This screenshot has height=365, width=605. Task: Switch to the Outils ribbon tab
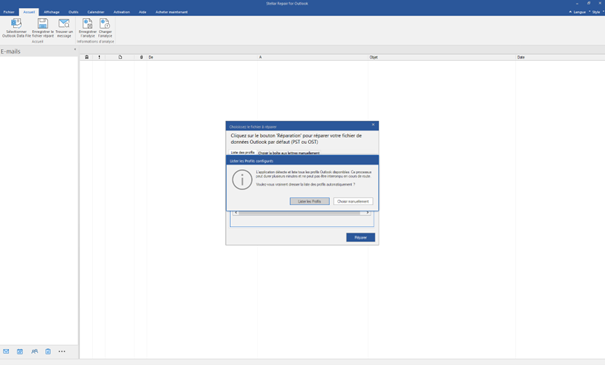point(73,12)
